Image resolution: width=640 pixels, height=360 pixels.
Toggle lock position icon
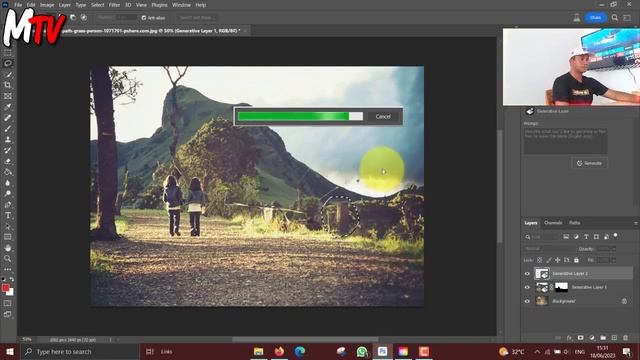(558, 260)
